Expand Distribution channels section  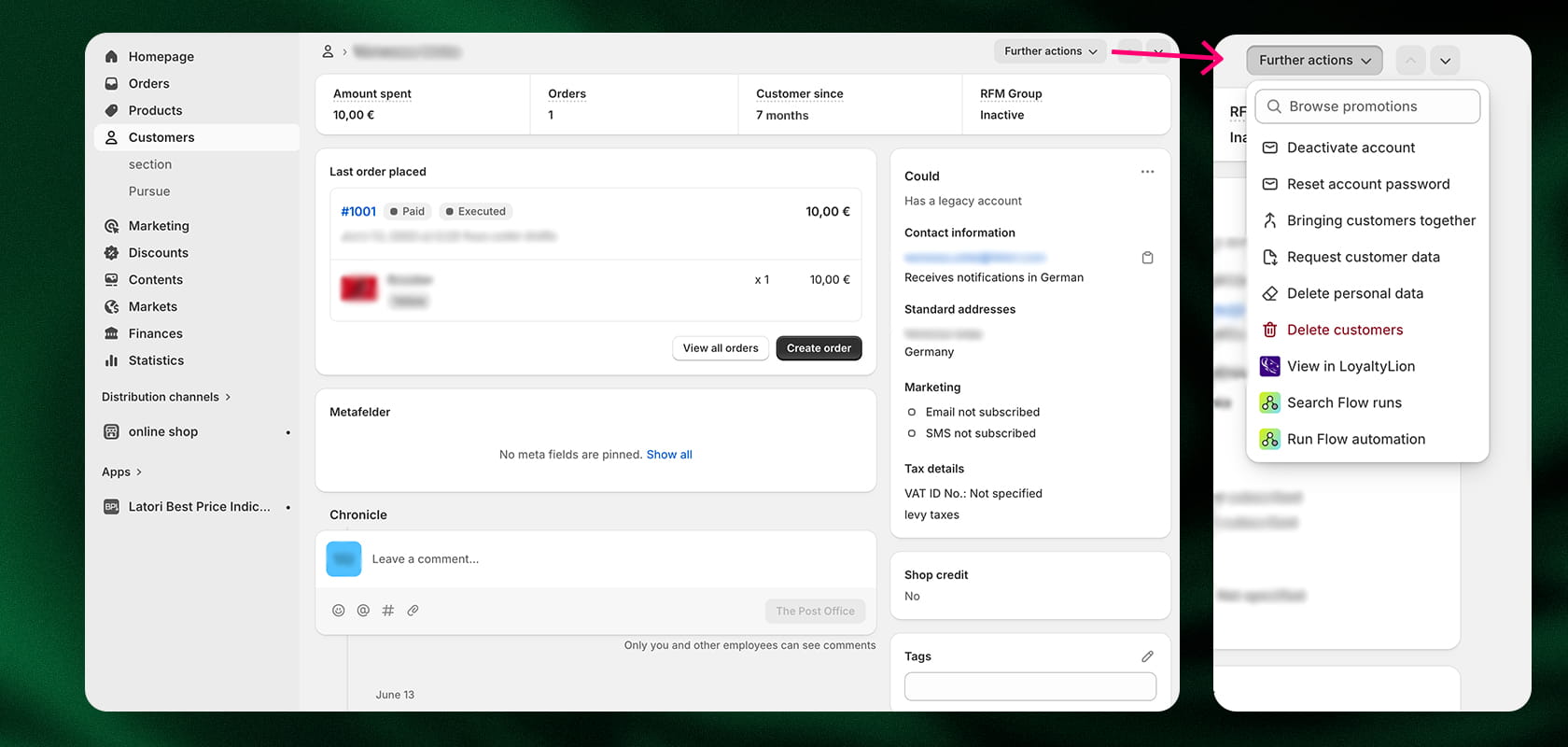[x=166, y=397]
